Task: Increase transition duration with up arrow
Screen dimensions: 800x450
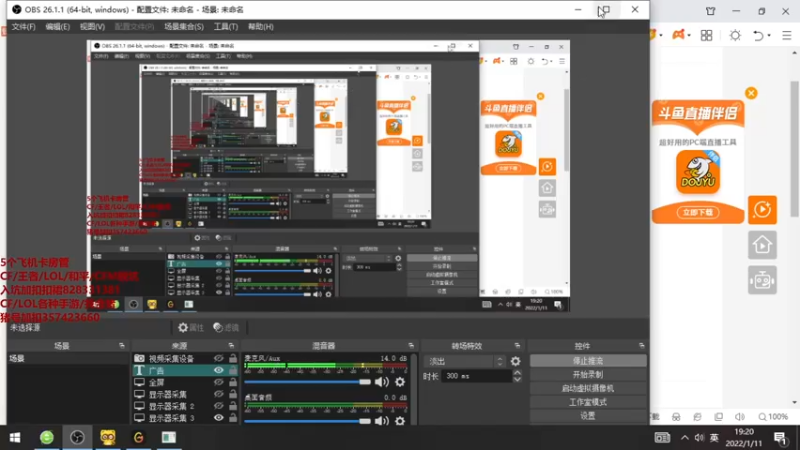Action: point(517,373)
